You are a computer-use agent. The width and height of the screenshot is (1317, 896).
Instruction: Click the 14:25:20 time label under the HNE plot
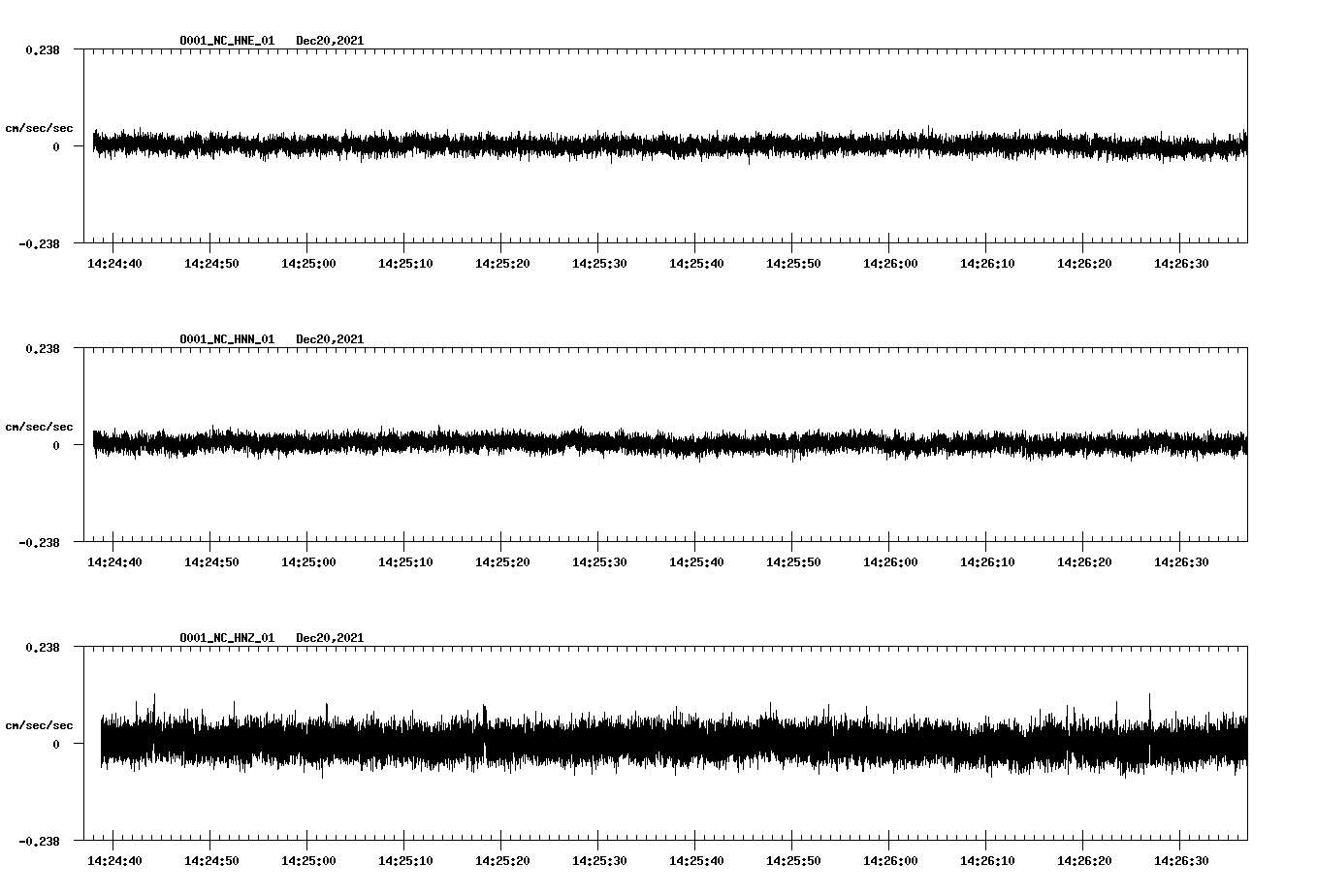click(x=502, y=264)
